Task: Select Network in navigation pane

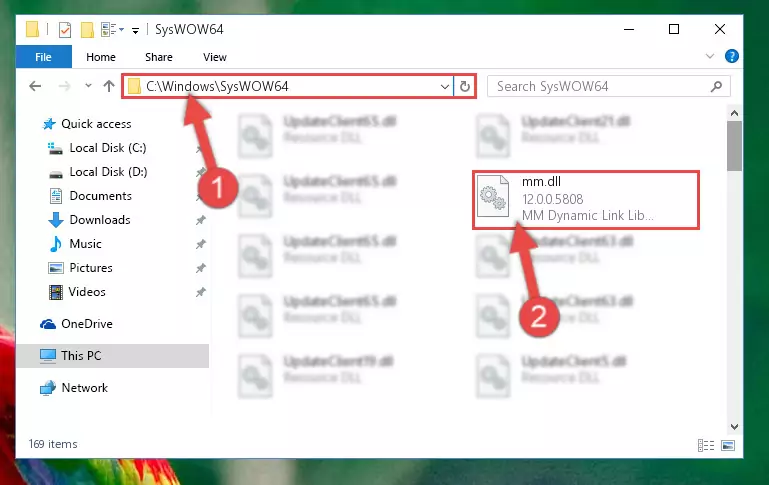Action: 84,388
